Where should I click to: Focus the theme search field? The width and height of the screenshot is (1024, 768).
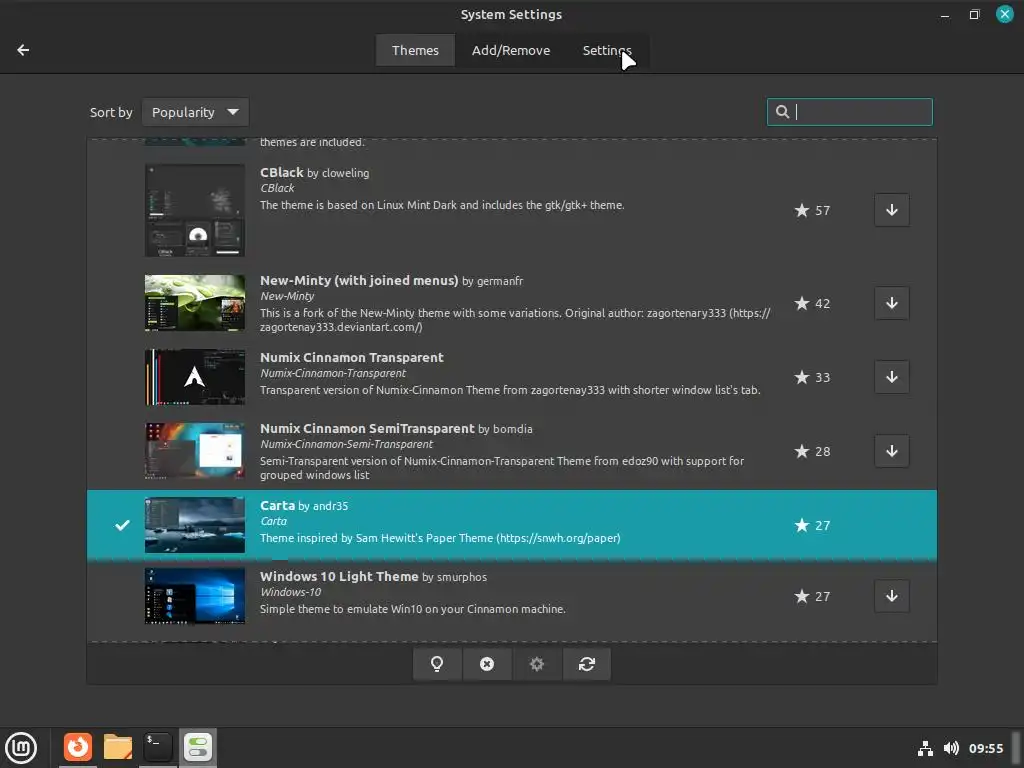849,112
